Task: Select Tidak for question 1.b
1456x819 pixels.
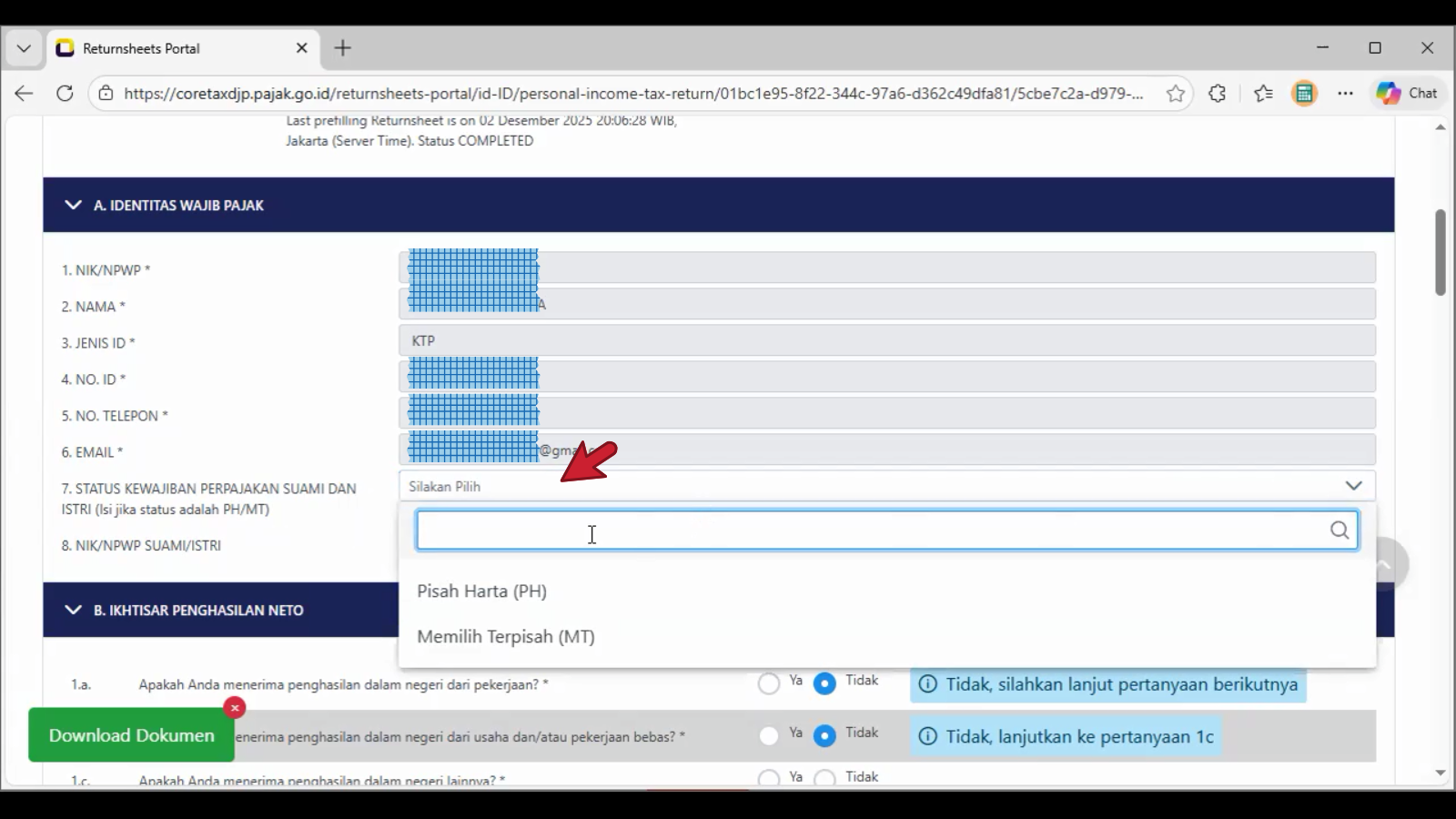Action: coord(824,735)
